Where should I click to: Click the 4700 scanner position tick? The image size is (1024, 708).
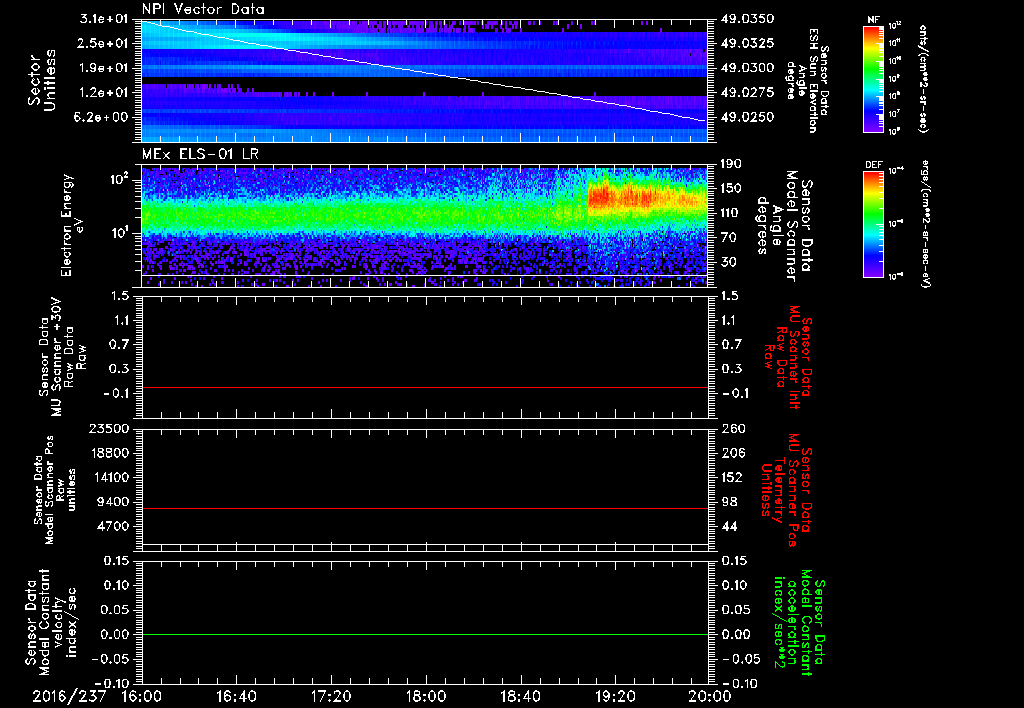pyautogui.click(x=113, y=526)
